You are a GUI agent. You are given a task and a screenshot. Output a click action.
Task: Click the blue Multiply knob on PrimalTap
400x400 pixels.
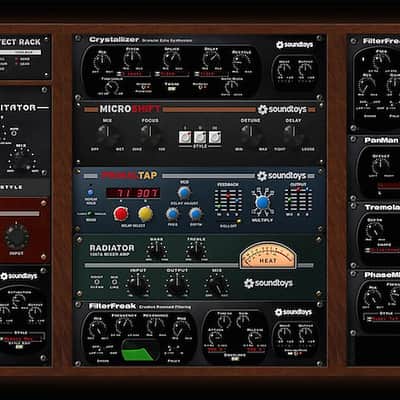pos(263,202)
